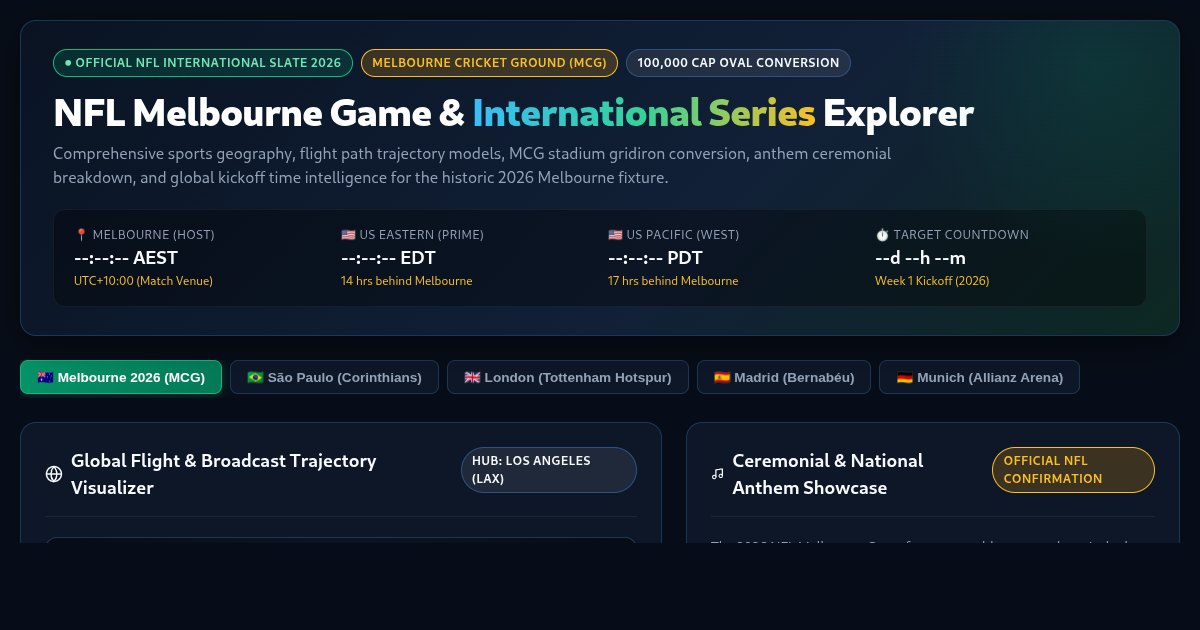Click the 100,000 Cap Oval Conversion badge

738,63
